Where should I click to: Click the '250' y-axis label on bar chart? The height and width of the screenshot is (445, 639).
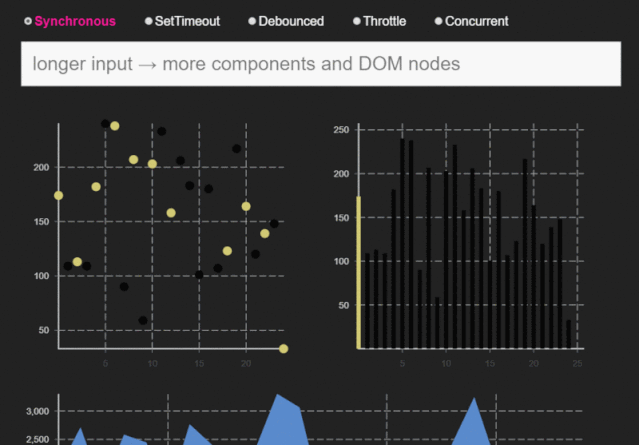342,130
